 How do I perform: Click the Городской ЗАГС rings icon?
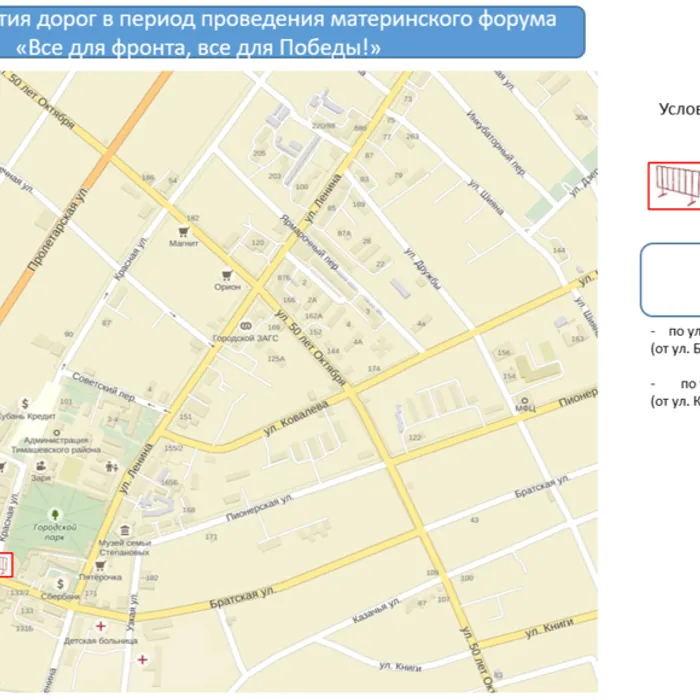[246, 326]
